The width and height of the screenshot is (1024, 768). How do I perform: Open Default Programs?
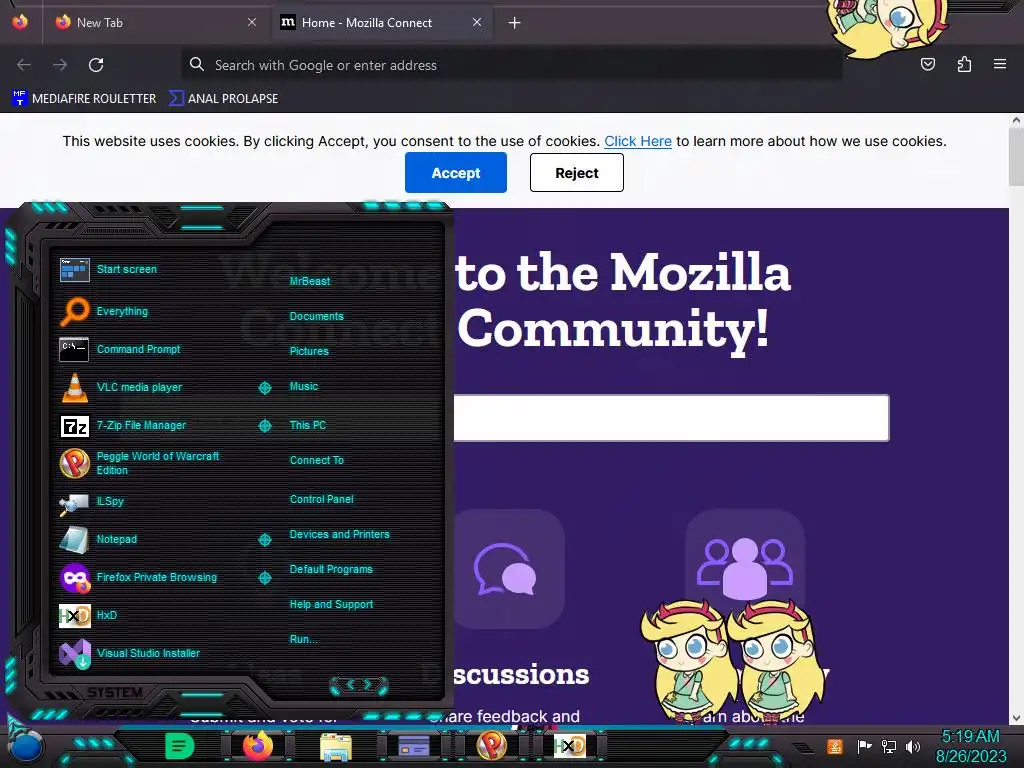[x=331, y=569]
